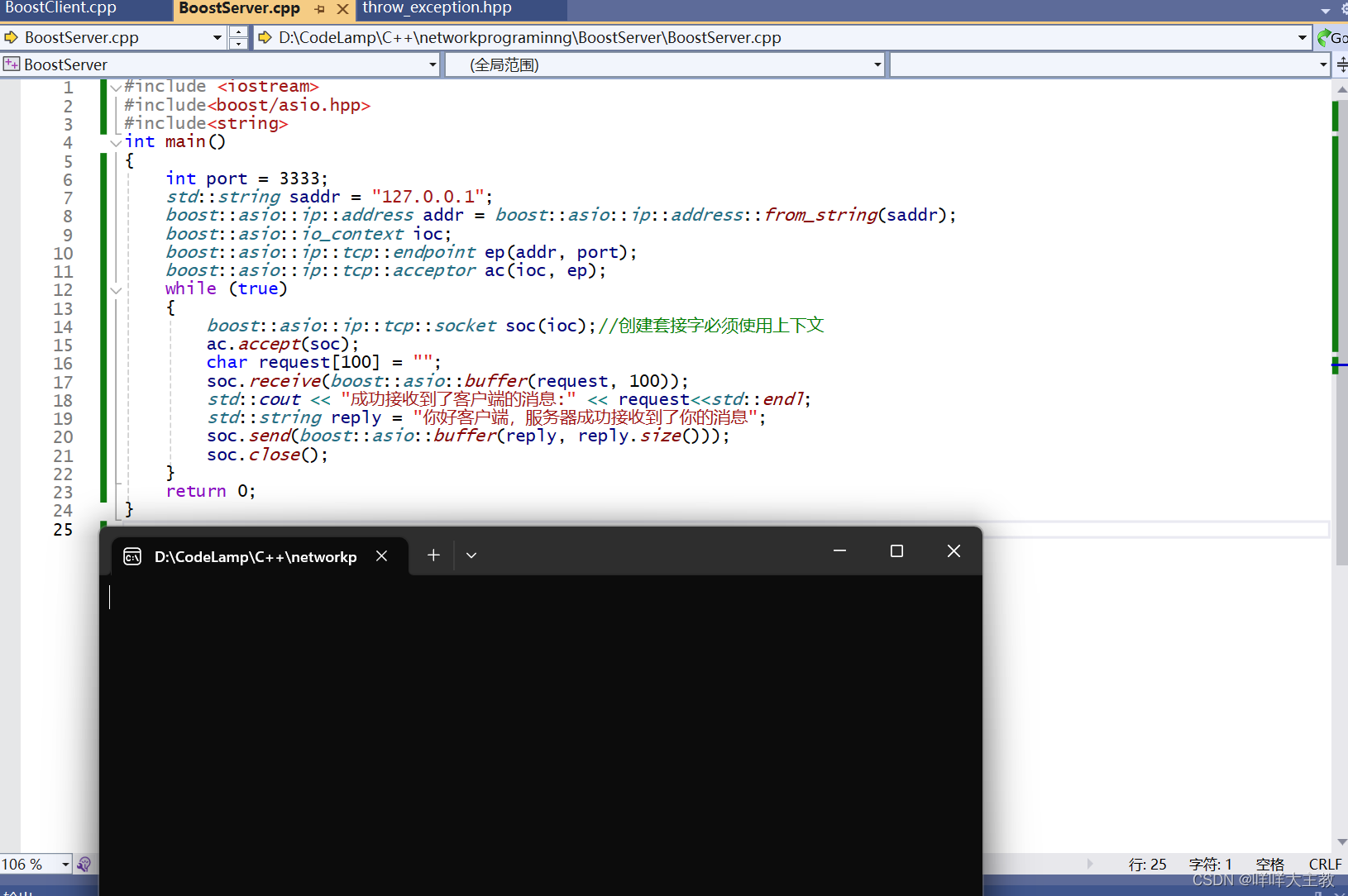This screenshot has height=896, width=1348.
Task: Unpin the BoostServer.cpp editor tab
Action: pyautogui.click(x=321, y=11)
